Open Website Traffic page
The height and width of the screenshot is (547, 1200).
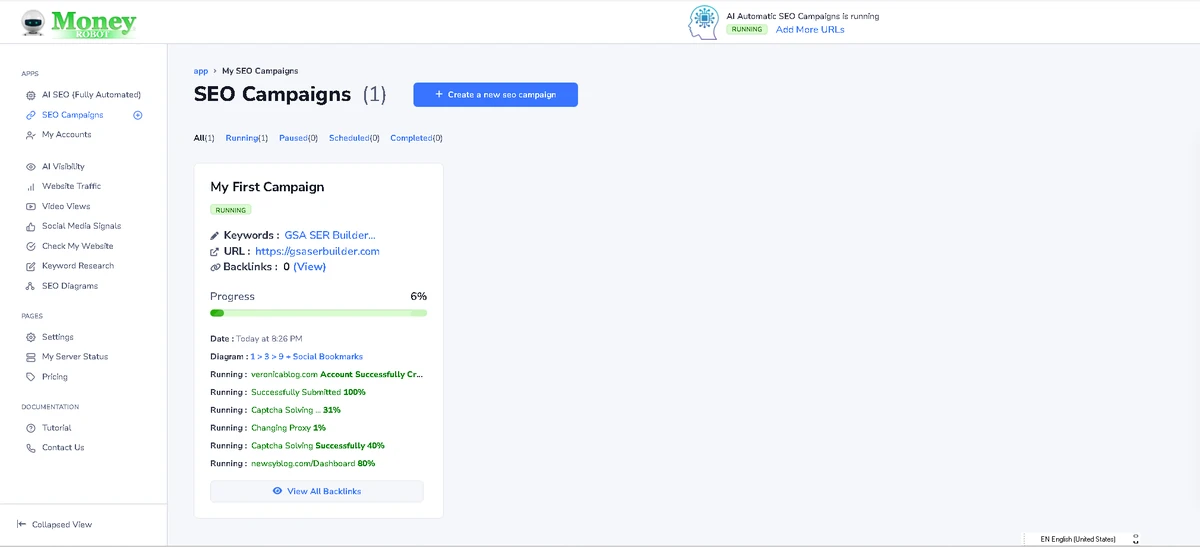71,186
